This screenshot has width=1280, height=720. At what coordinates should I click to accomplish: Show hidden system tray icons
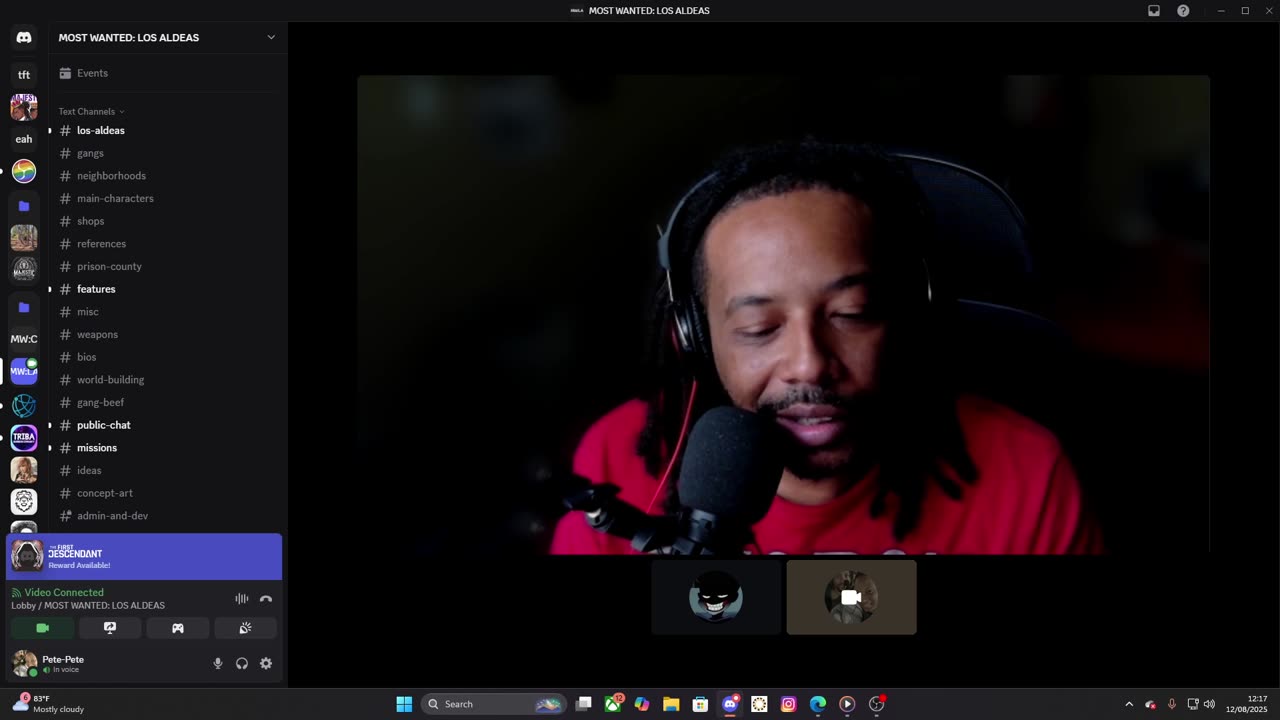[x=1129, y=704]
